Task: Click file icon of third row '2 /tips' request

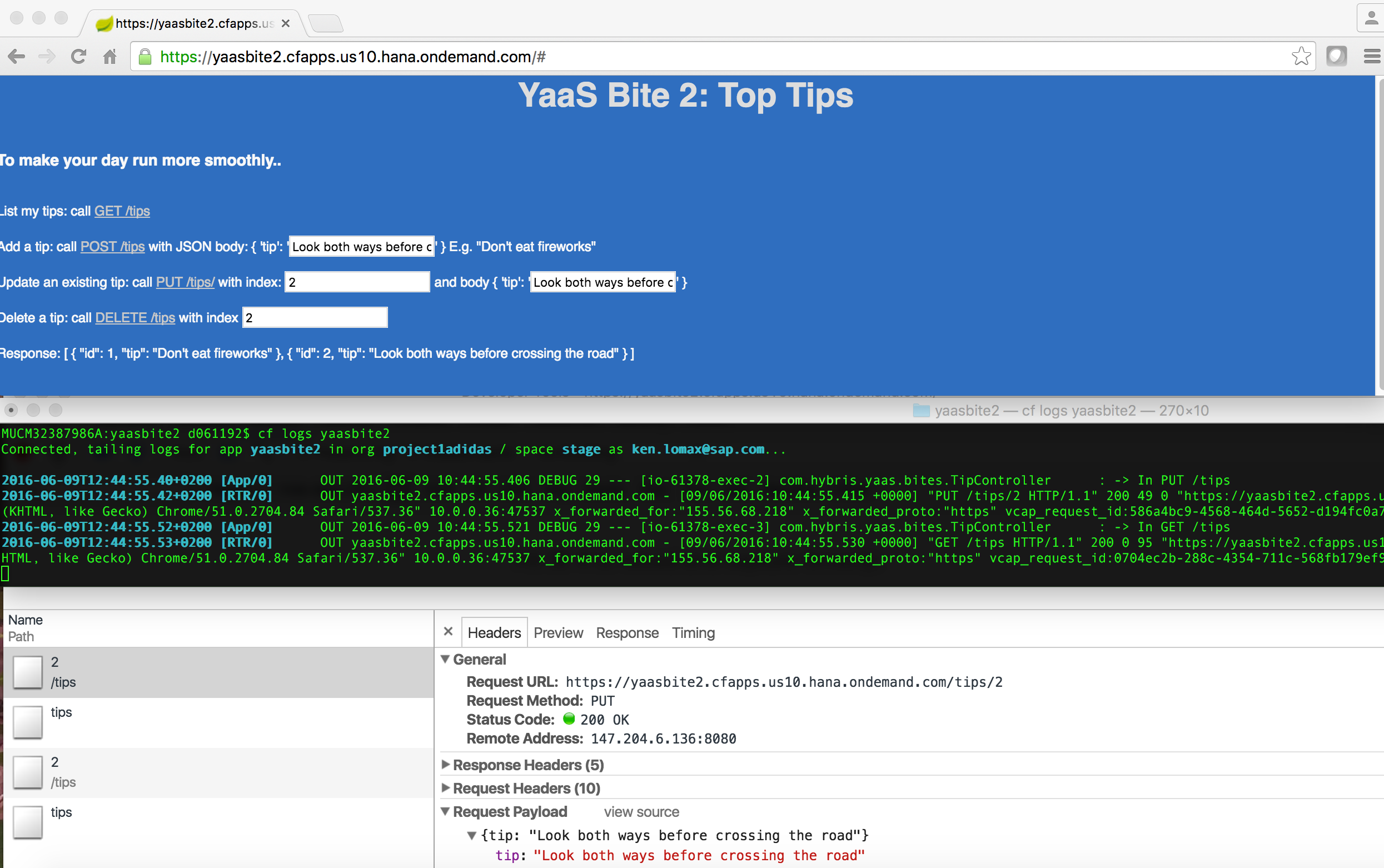Action: (28, 772)
